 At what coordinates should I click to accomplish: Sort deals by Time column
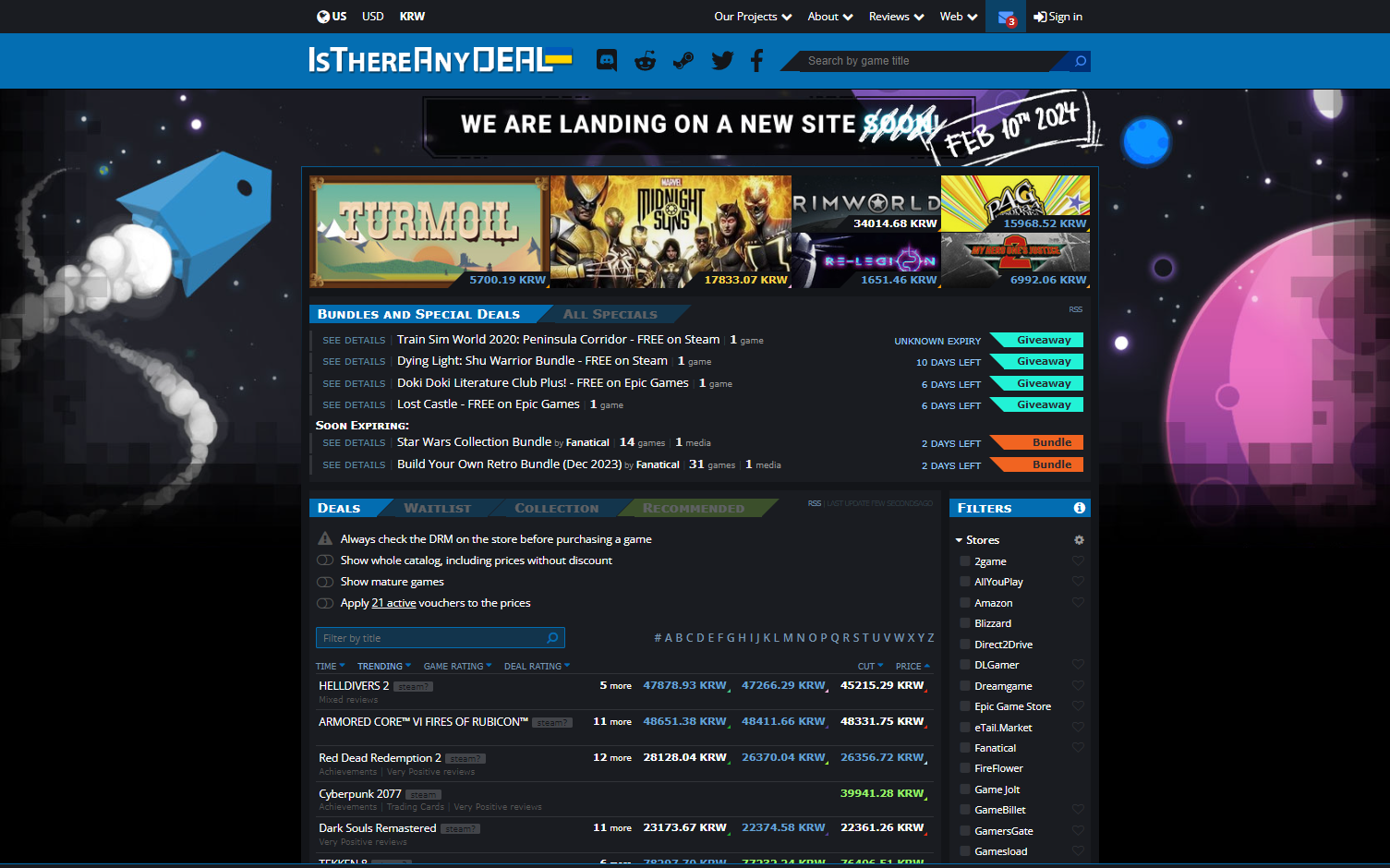pyautogui.click(x=330, y=666)
